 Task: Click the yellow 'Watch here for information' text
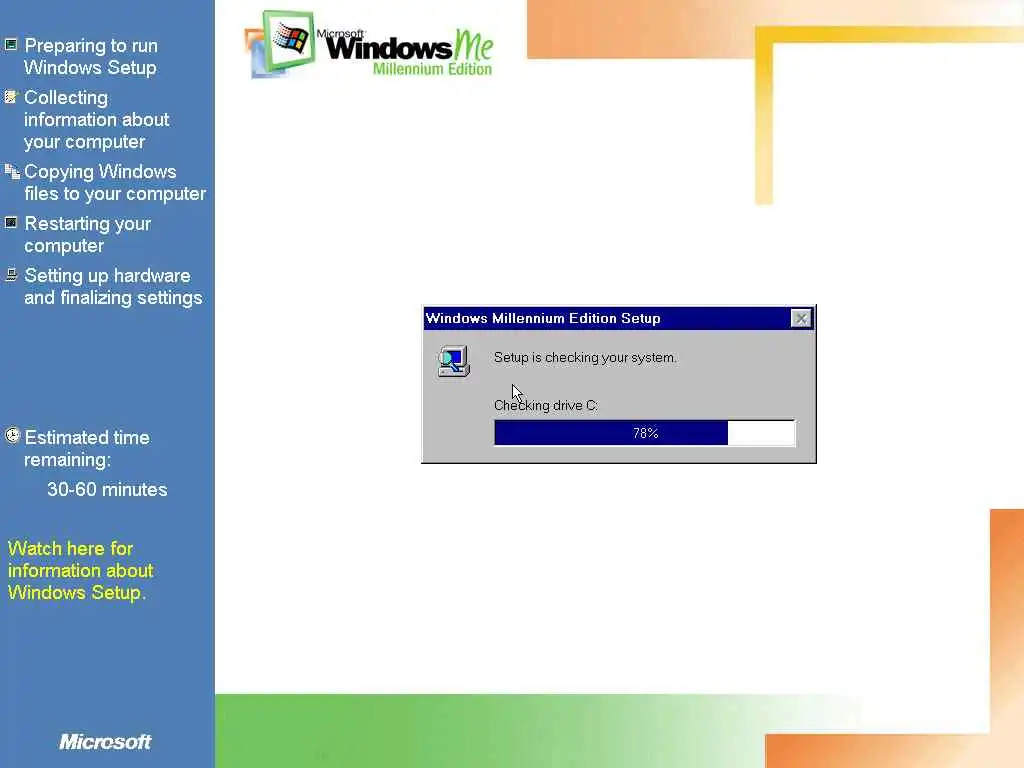coord(80,570)
